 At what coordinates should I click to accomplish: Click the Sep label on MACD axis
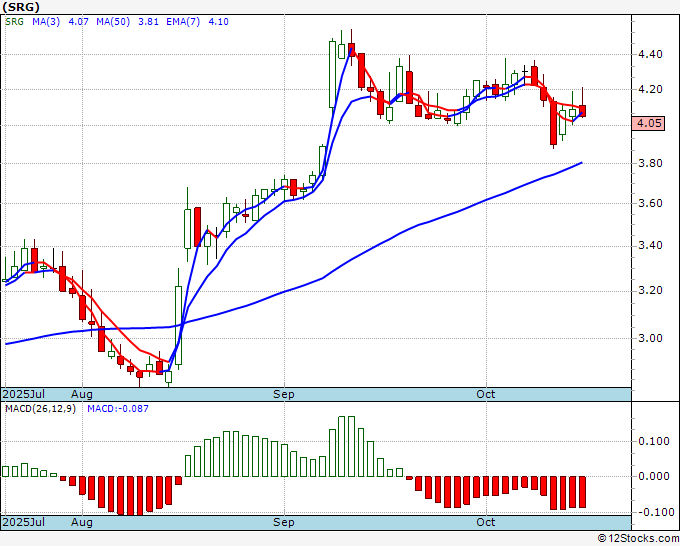[284, 523]
